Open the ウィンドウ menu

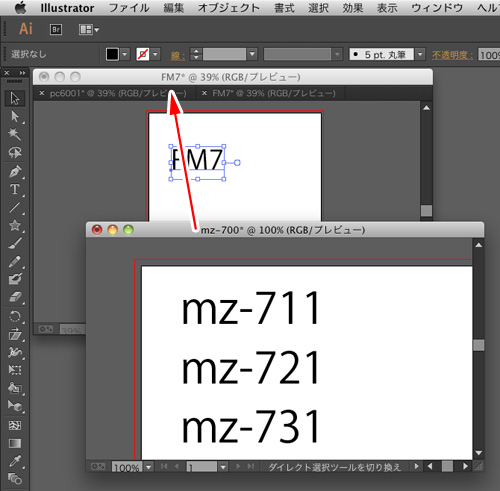(437, 8)
